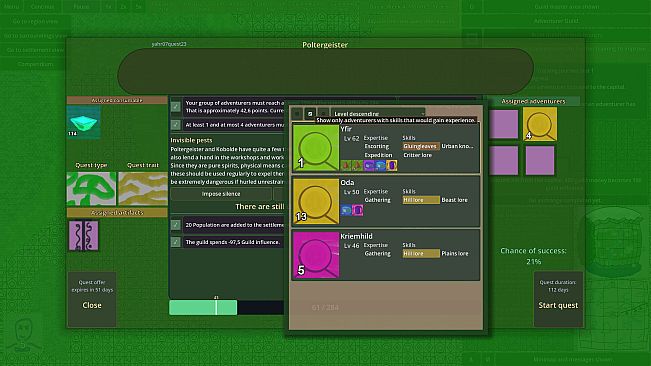Toggle the skills-gain-experience filter checkbox
This screenshot has width=651, height=366.
[310, 113]
